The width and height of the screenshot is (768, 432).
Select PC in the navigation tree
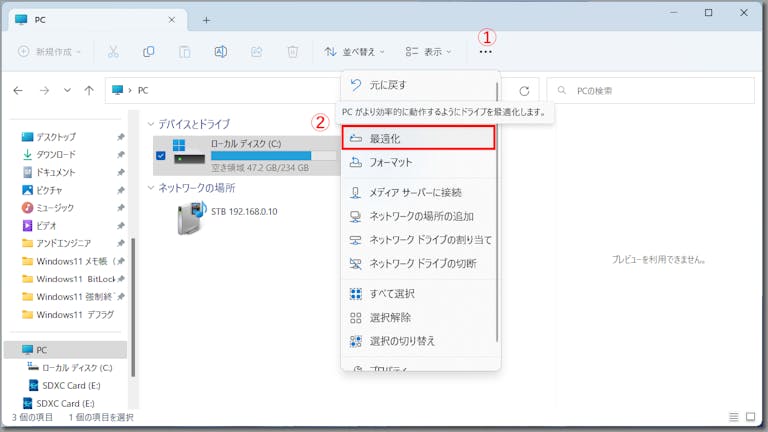[65, 350]
